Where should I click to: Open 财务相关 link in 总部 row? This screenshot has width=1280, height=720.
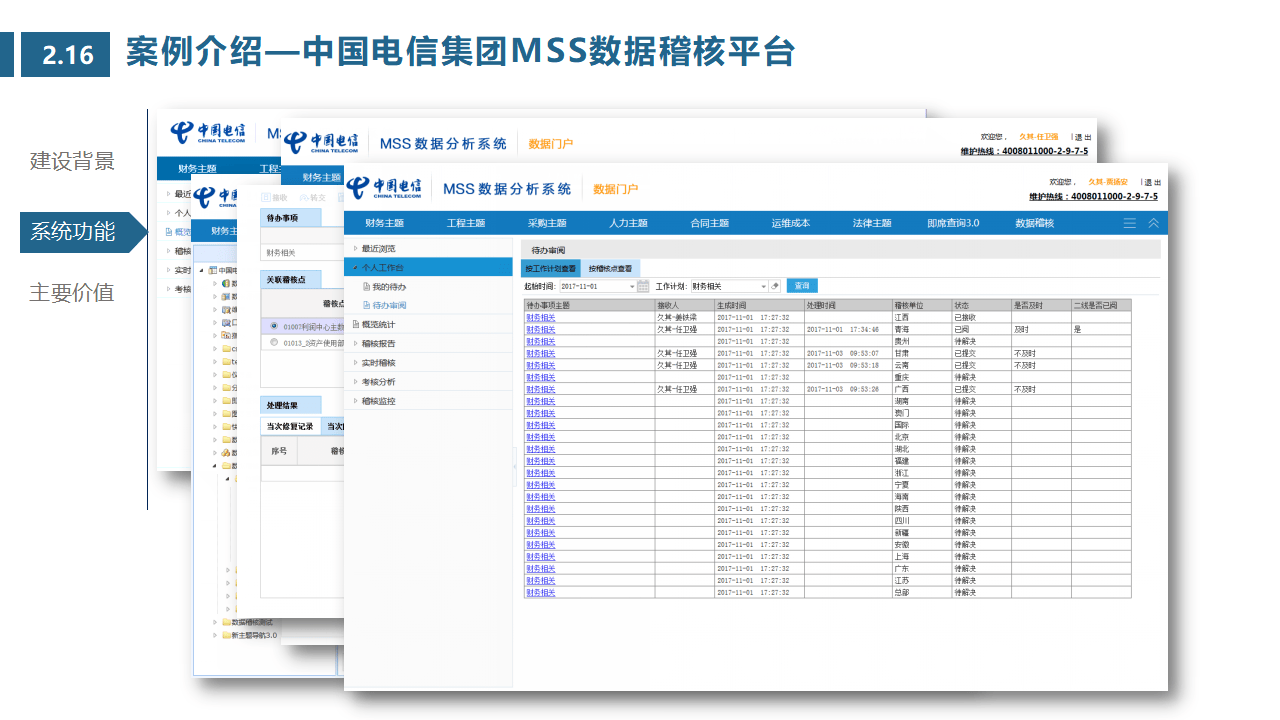coord(540,593)
